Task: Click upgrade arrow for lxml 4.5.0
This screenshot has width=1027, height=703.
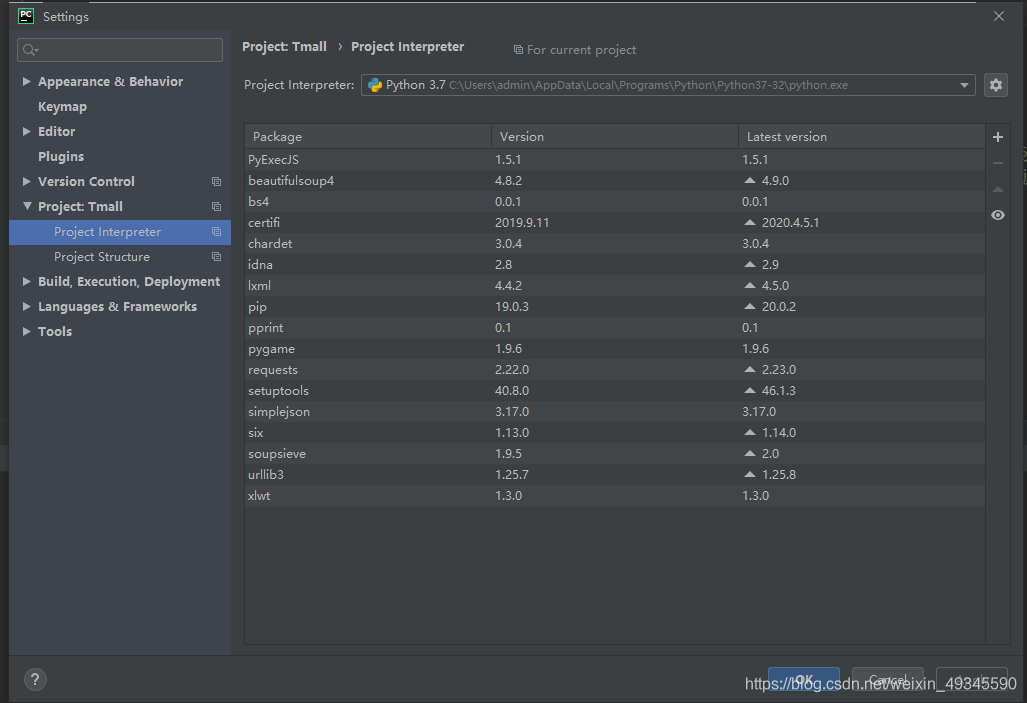Action: 750,285
